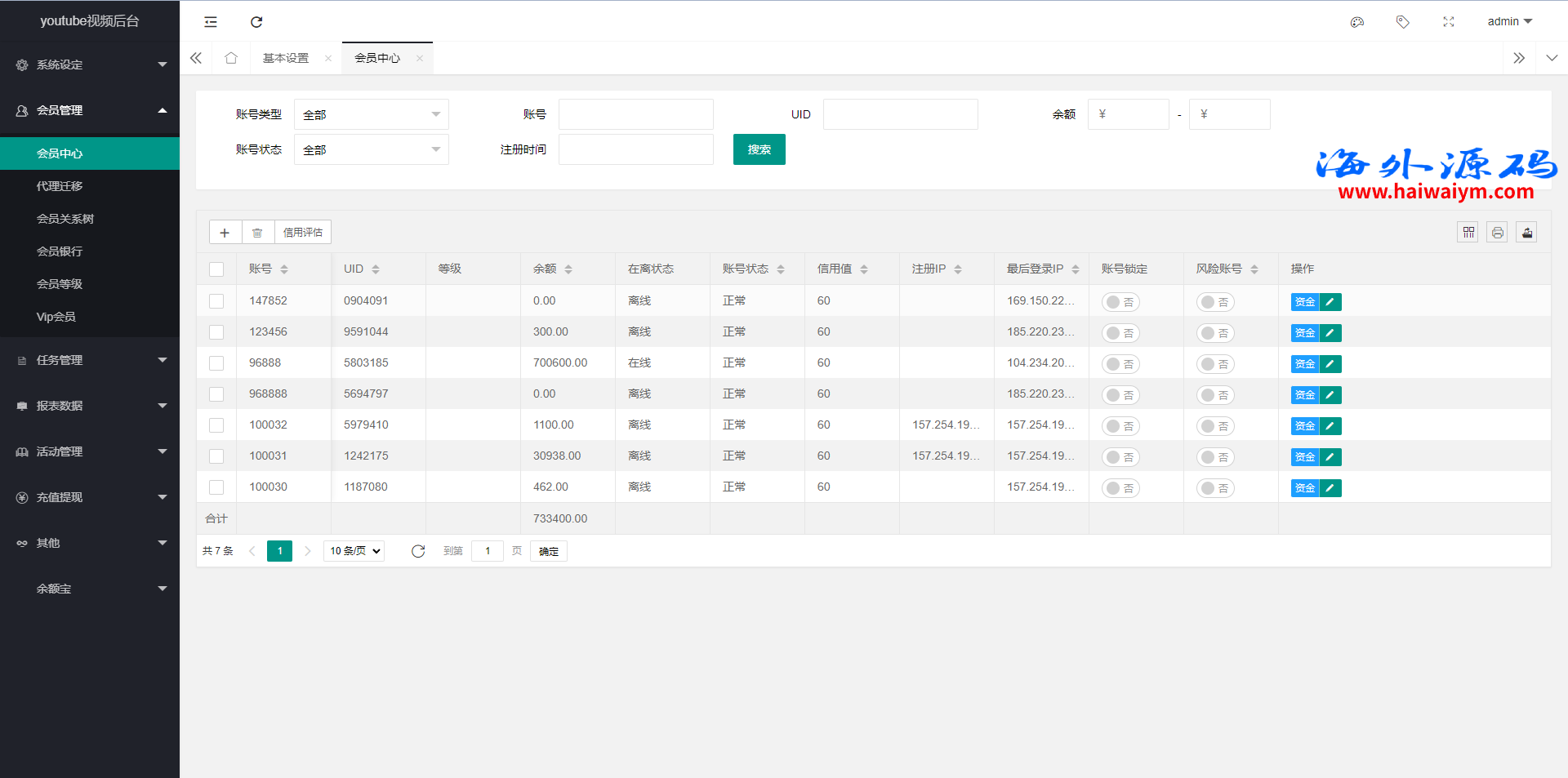Expand the admin user menu
This screenshot has height=778, width=1568.
click(1509, 22)
